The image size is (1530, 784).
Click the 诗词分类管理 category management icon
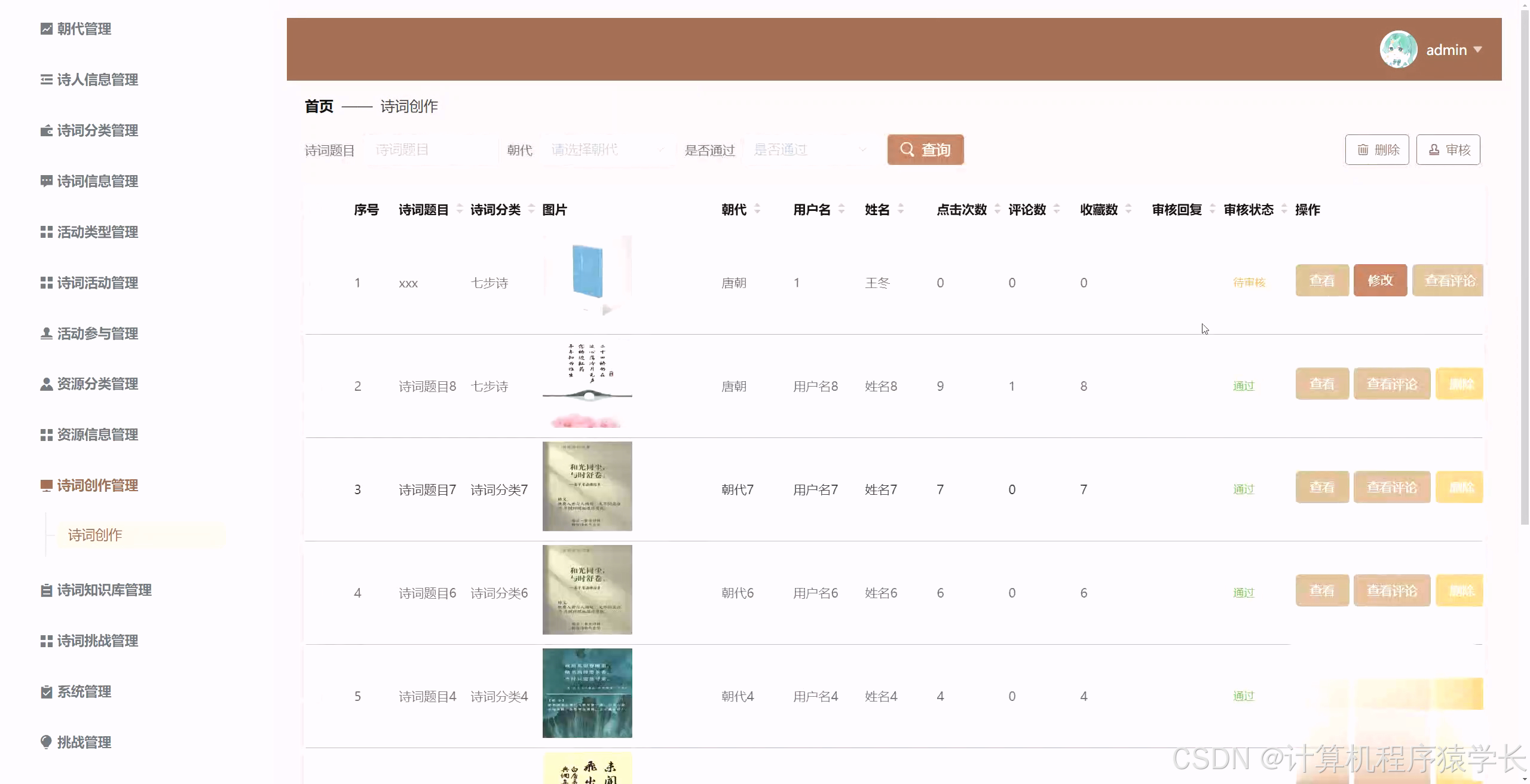(46, 130)
